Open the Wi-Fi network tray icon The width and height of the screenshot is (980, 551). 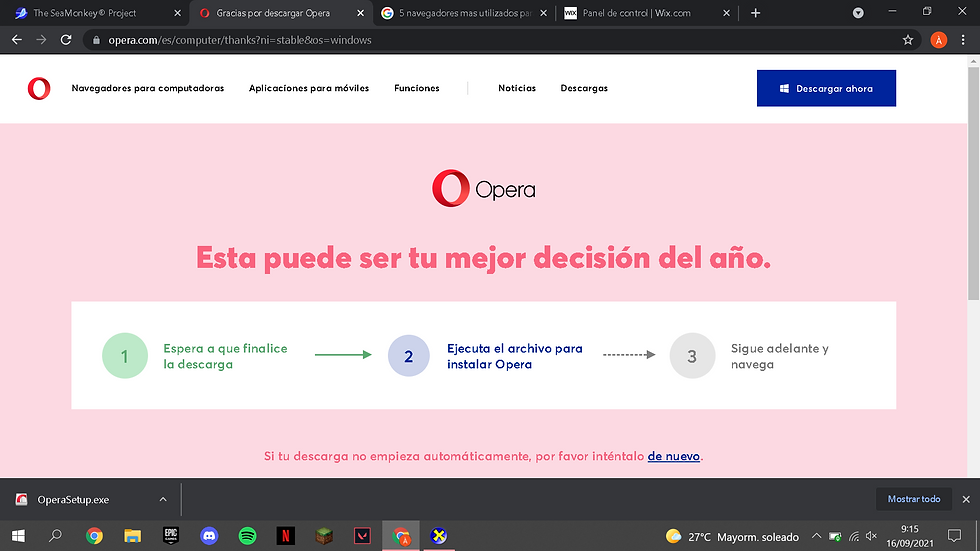[854, 536]
